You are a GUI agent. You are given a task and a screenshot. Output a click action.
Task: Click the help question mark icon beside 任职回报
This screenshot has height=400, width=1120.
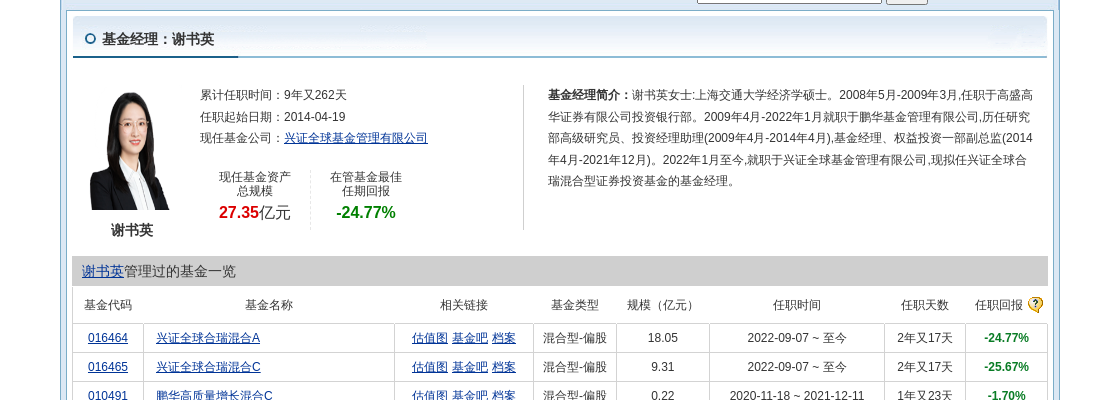point(1035,305)
